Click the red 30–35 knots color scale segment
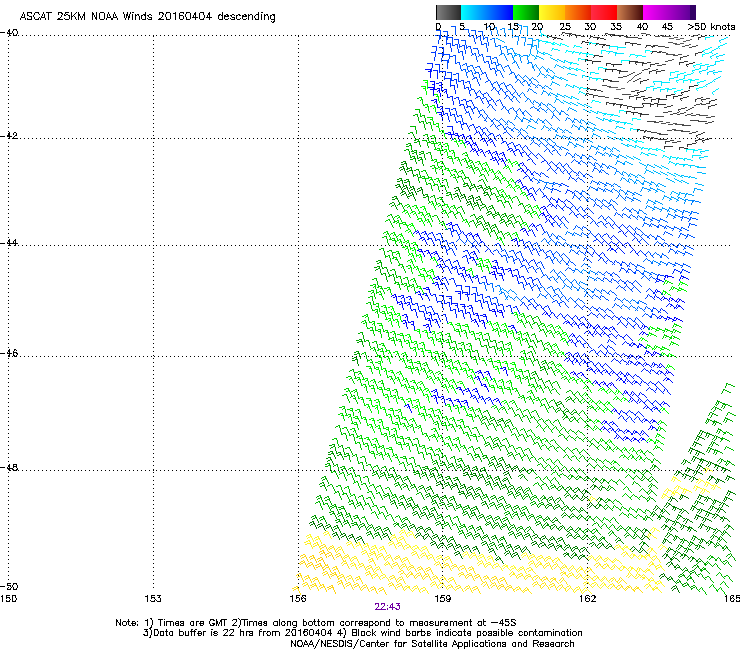The height and width of the screenshot is (650, 740). coord(604,12)
